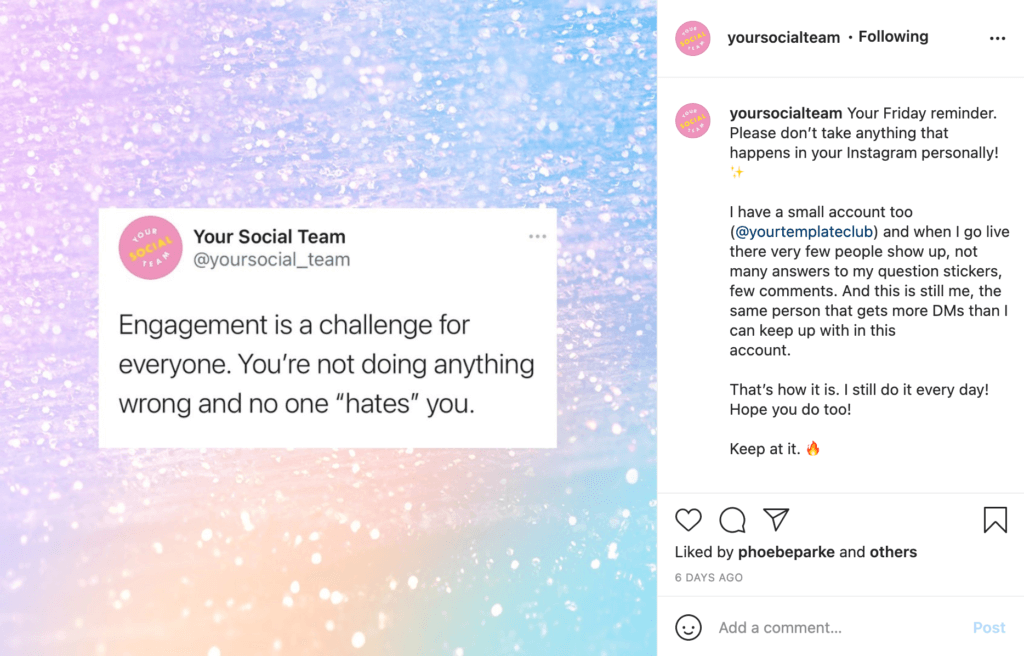Toggle the Following status button
The height and width of the screenshot is (656, 1024).
(893, 37)
